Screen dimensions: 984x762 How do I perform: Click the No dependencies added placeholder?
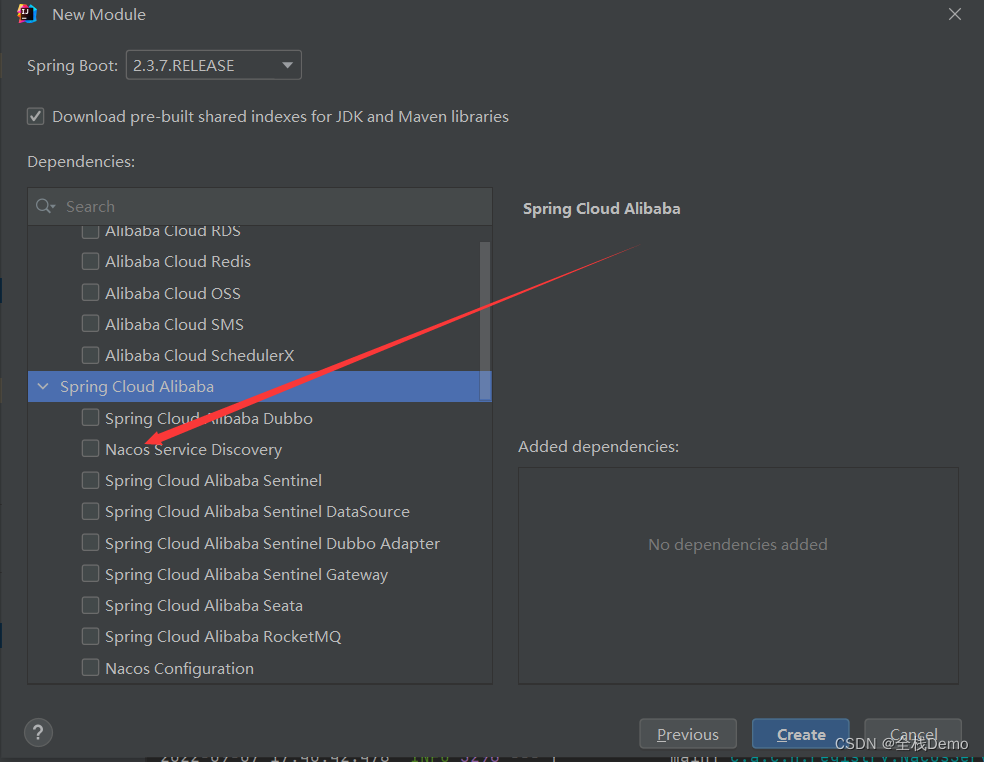click(x=737, y=544)
